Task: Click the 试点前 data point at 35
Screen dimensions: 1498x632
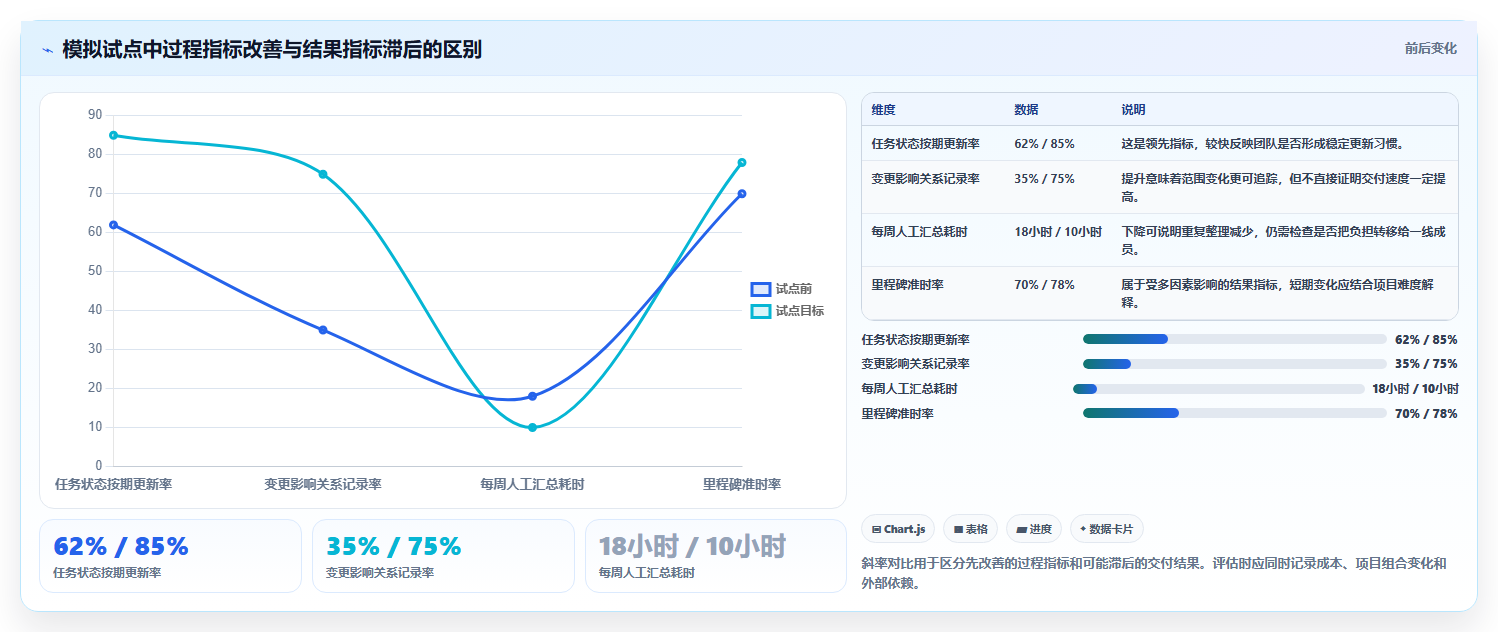Action: point(323,330)
